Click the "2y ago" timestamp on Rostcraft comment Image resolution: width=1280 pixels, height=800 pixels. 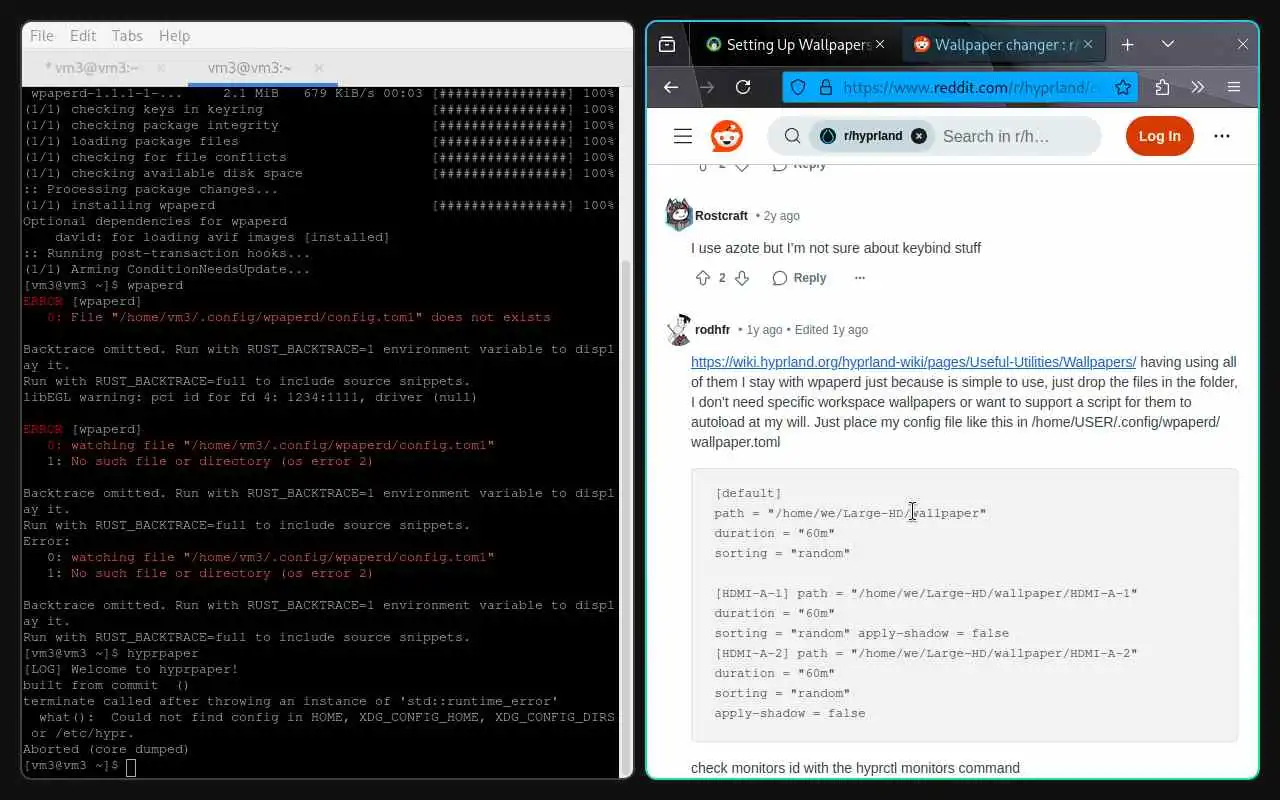781,216
